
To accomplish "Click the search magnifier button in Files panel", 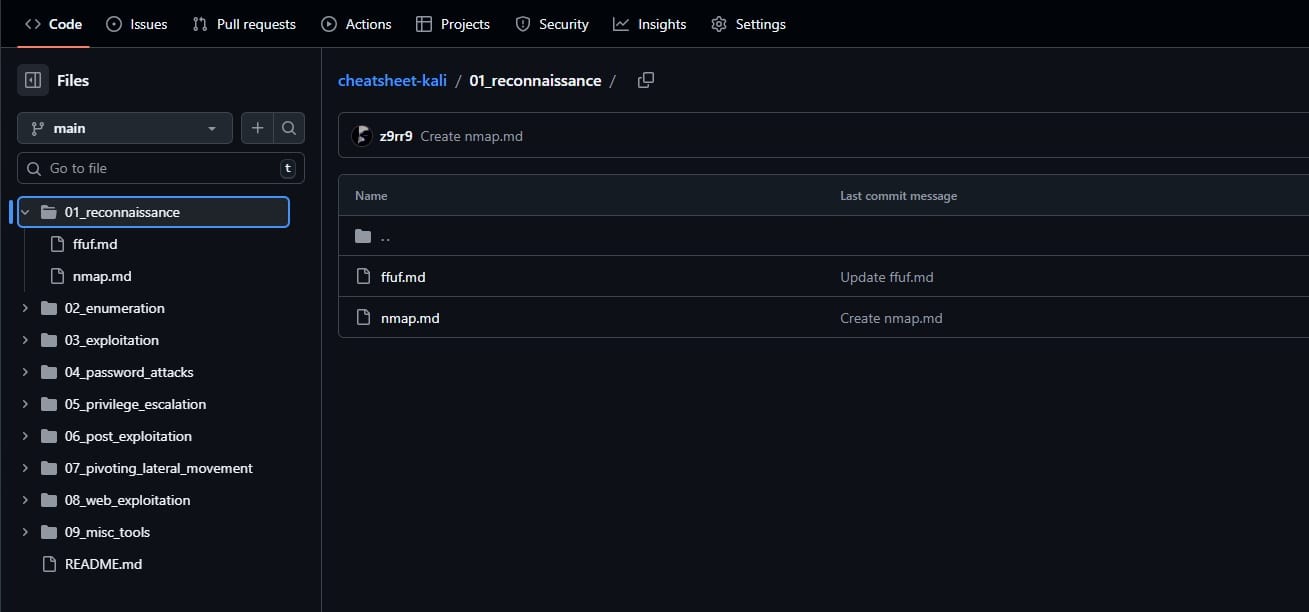I will point(289,128).
